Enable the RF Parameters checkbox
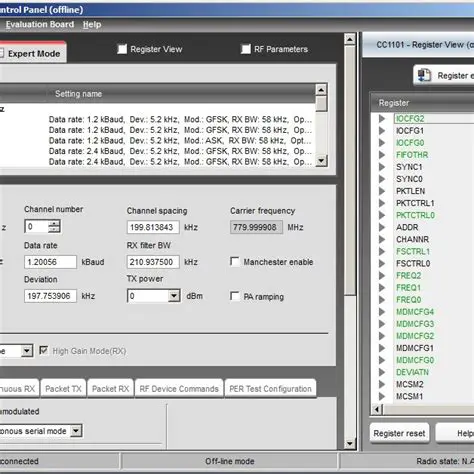474x474 pixels. pyautogui.click(x=246, y=49)
